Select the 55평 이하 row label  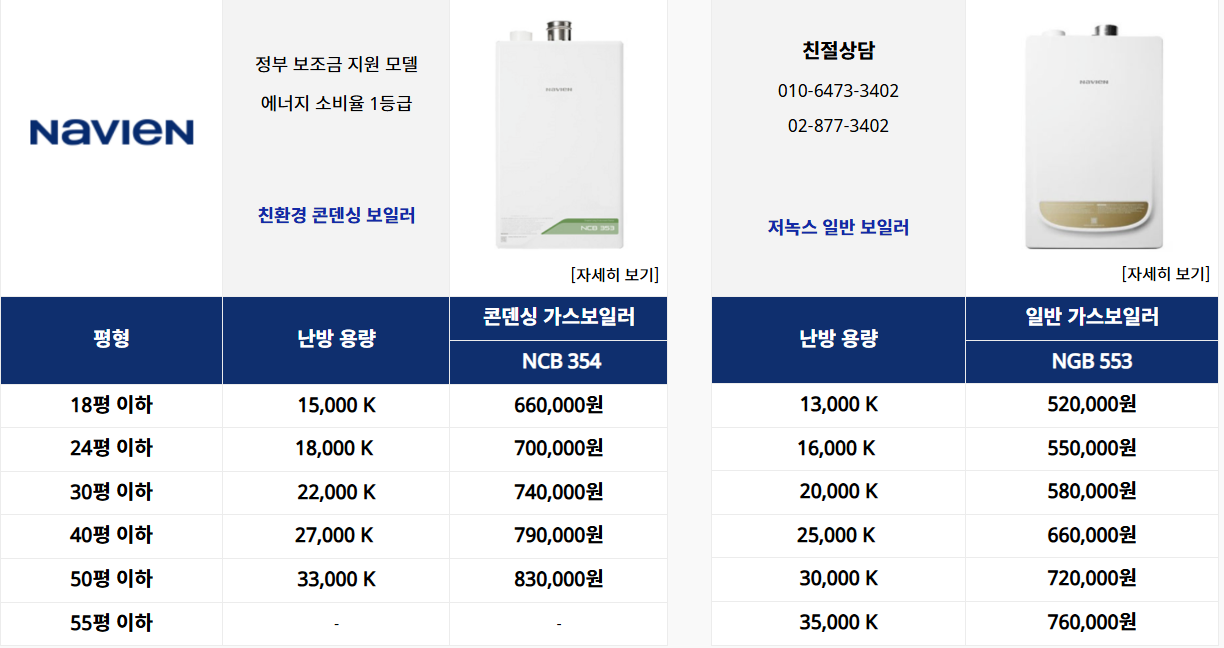click(111, 623)
